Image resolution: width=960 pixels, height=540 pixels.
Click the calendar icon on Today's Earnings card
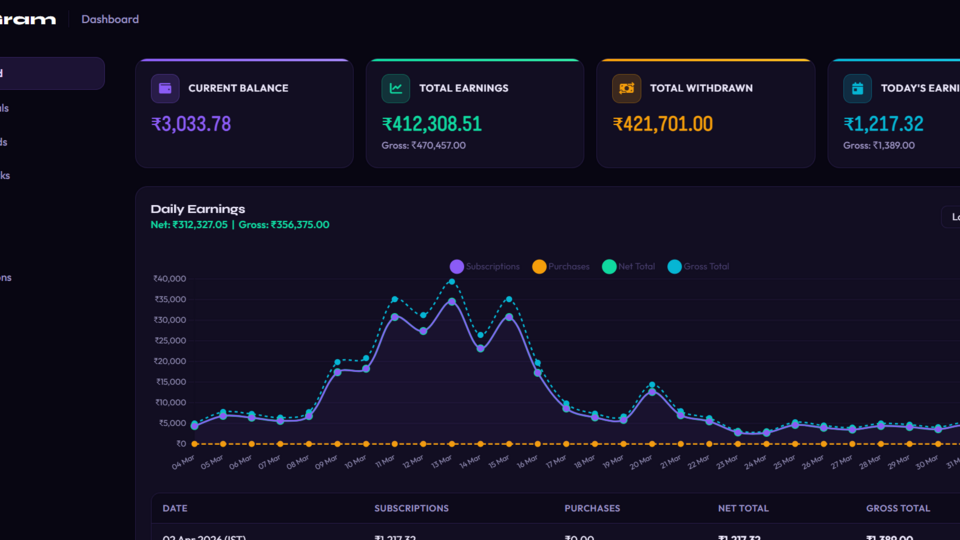click(x=857, y=88)
